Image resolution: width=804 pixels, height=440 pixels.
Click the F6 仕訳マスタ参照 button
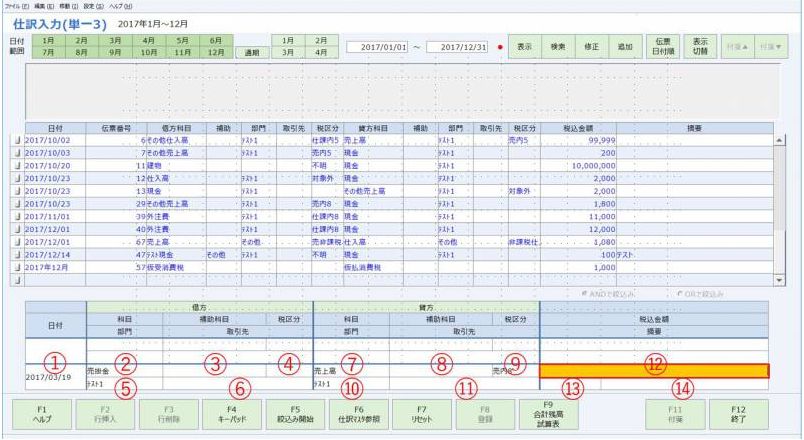pyautogui.click(x=359, y=414)
